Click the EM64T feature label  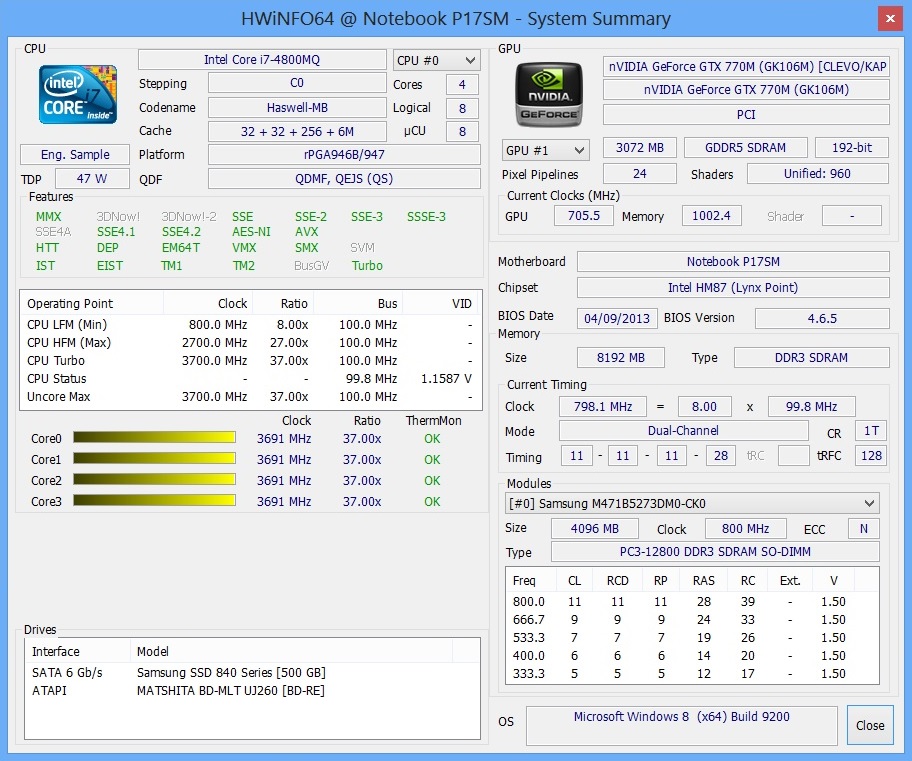[x=181, y=248]
